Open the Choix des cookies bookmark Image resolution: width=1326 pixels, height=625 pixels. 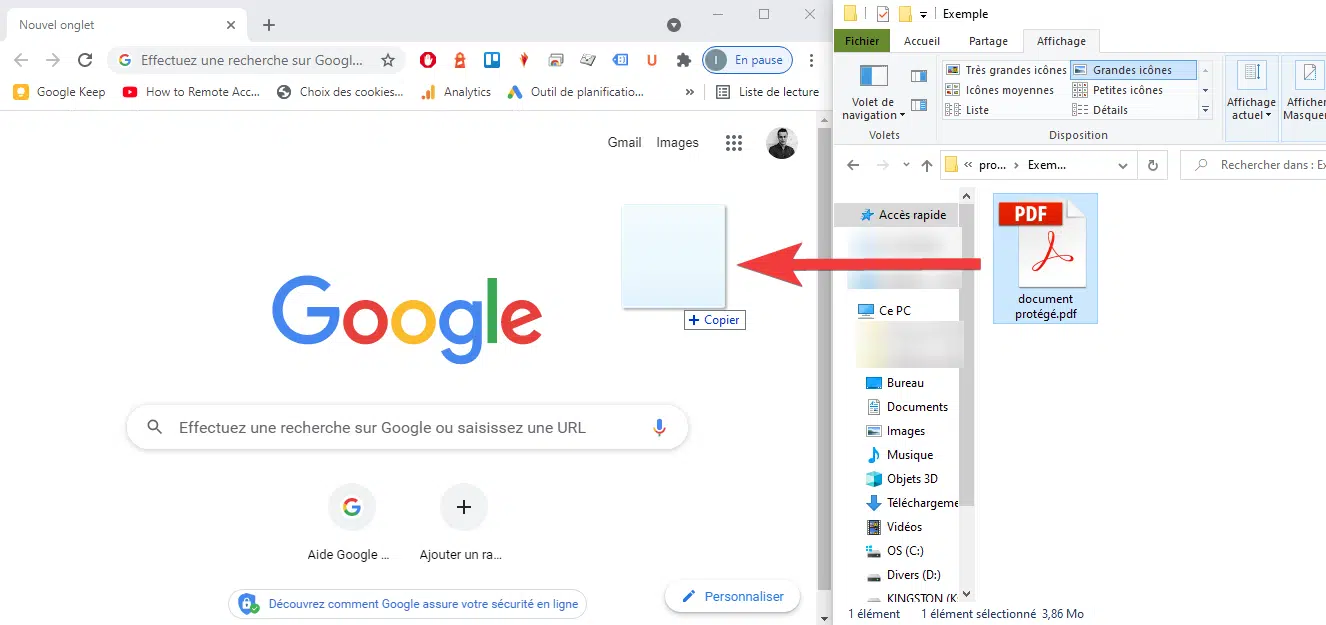tap(340, 91)
